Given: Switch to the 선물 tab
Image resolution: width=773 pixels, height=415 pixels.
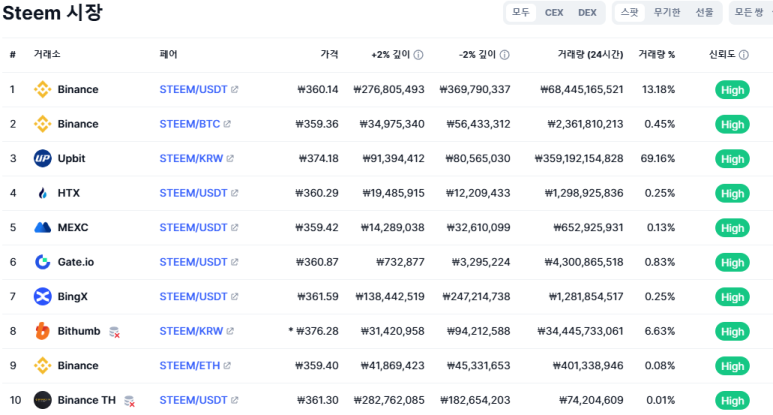Looking at the screenshot, I should (x=704, y=12).
